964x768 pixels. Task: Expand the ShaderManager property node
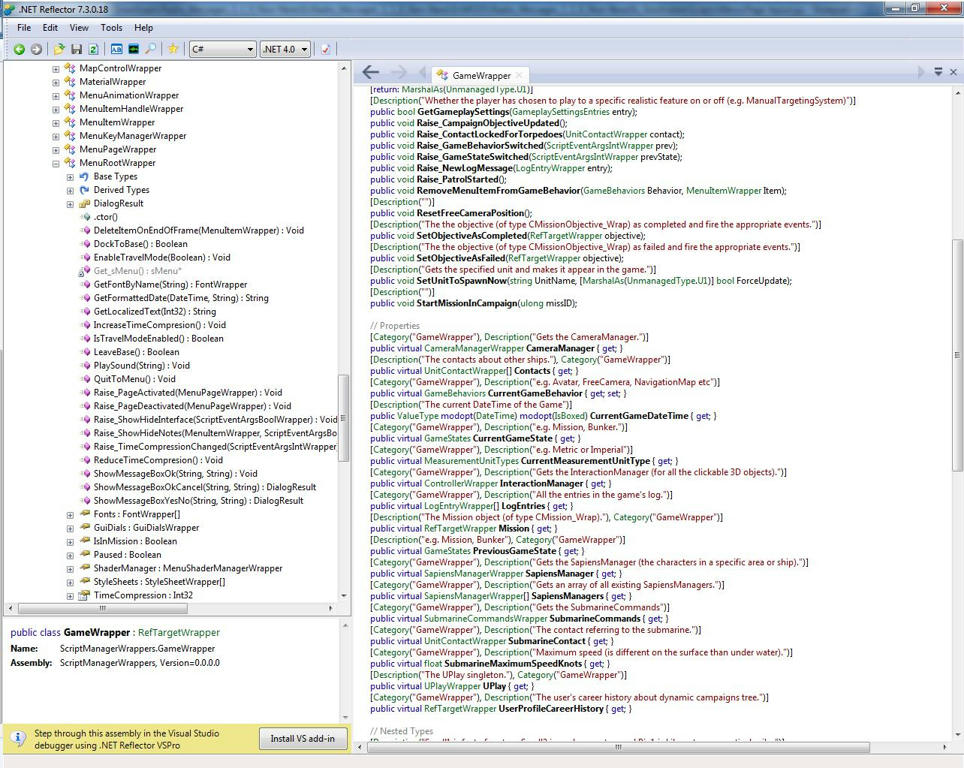pos(70,569)
